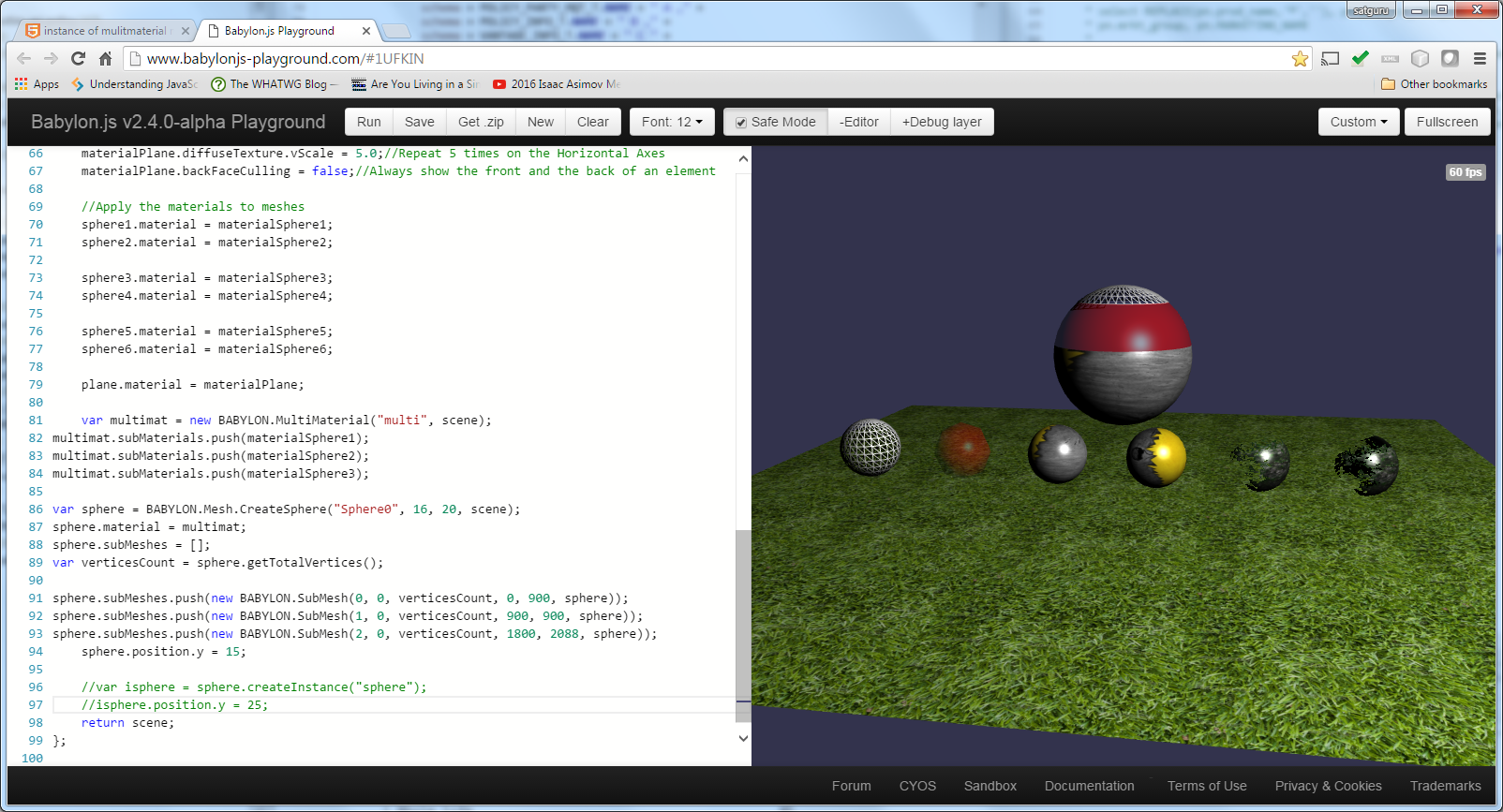Open the Chrome hamburger menu
The height and width of the screenshot is (812, 1503).
[x=1480, y=58]
